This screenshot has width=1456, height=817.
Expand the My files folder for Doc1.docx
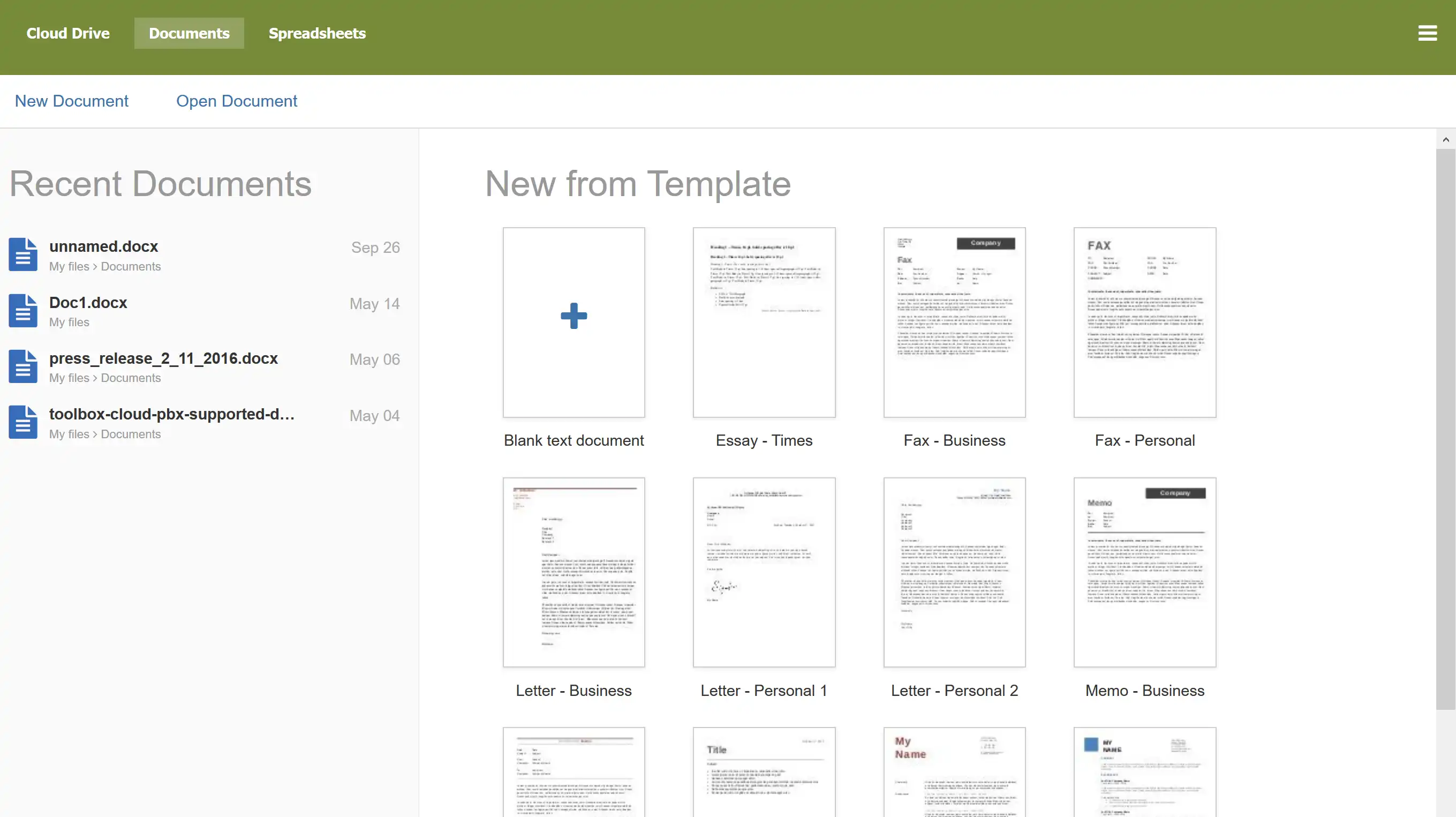click(x=69, y=321)
